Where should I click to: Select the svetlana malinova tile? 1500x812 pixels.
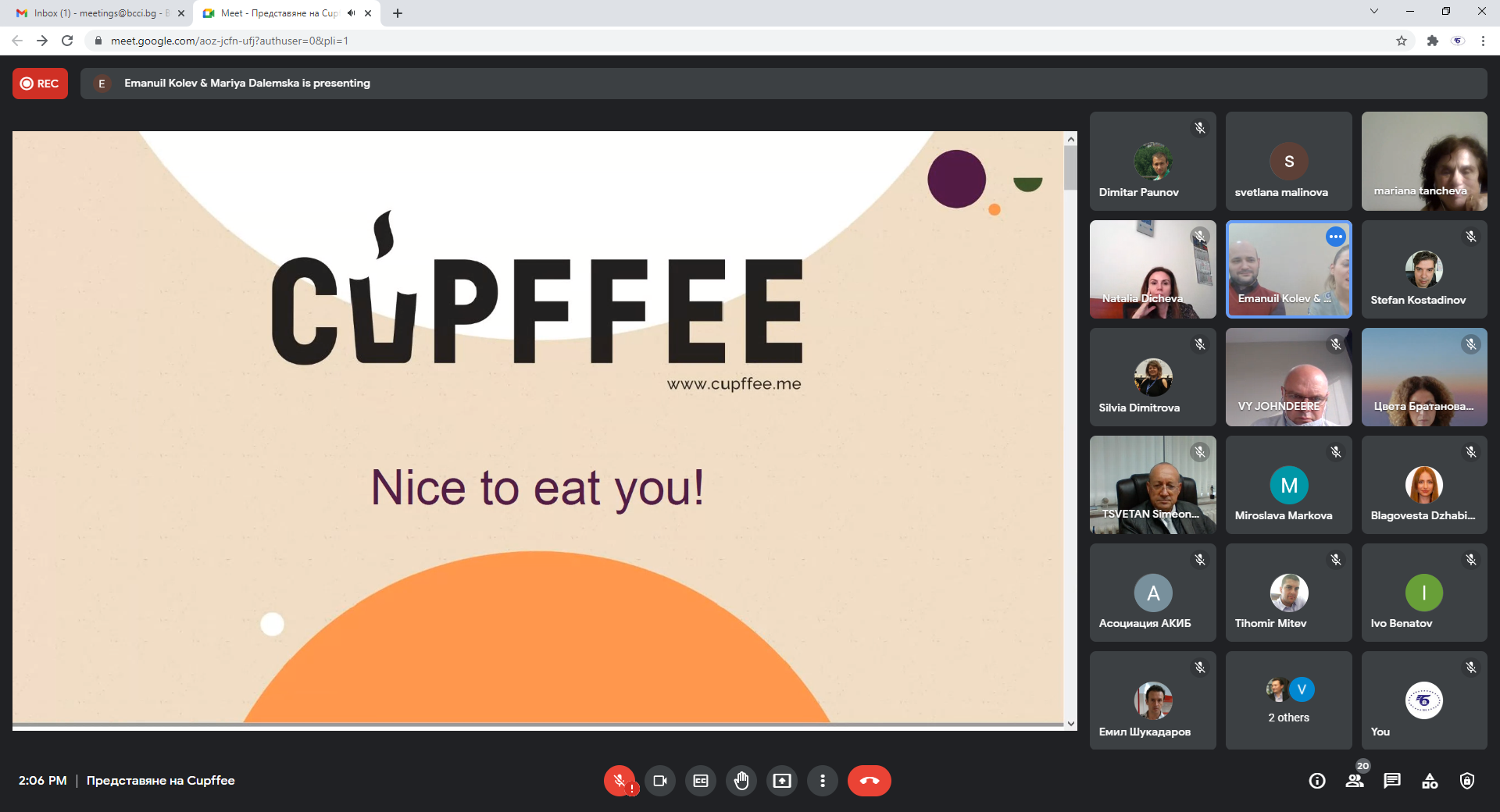tap(1289, 161)
